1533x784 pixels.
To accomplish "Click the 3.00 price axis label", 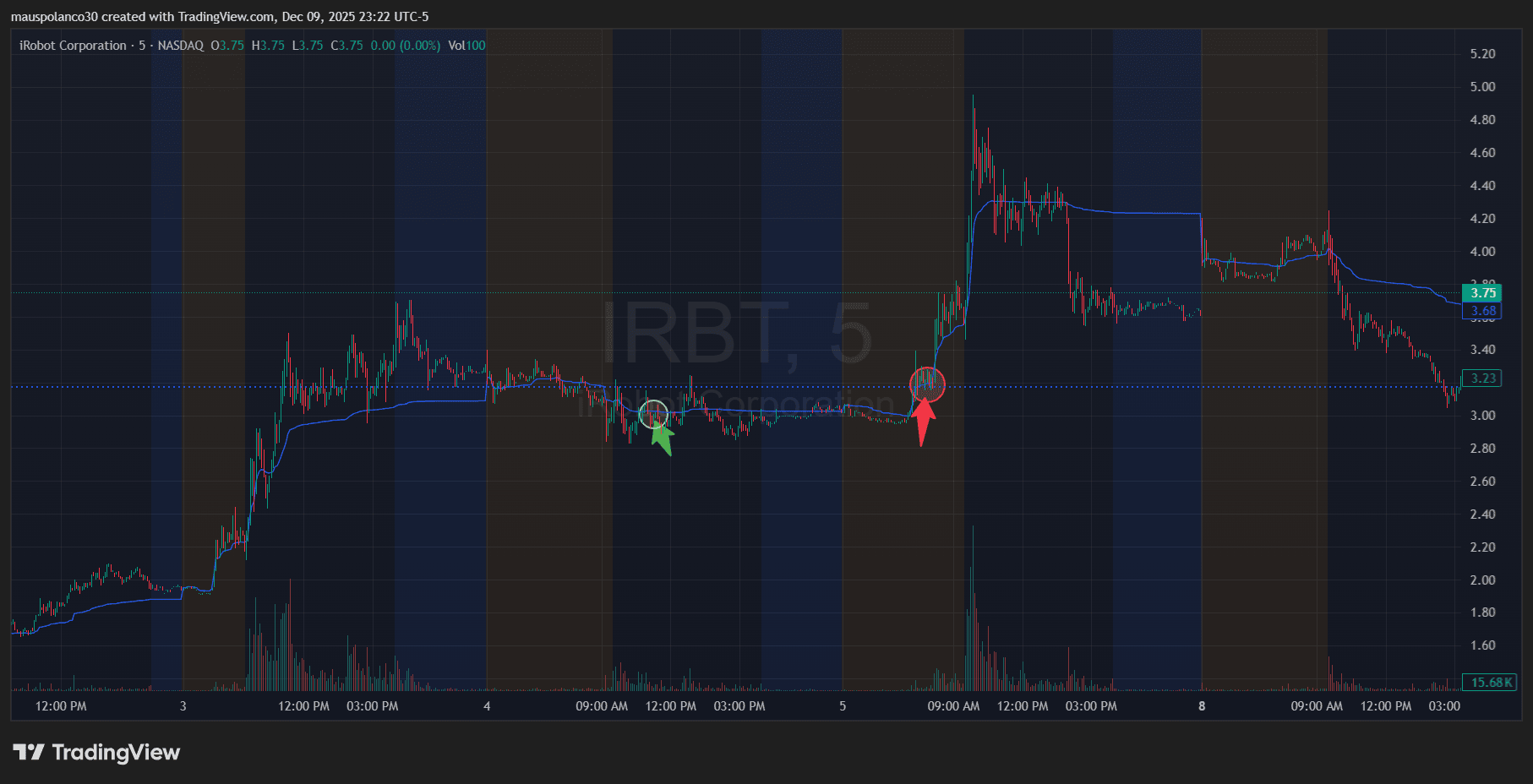I will (1482, 416).
